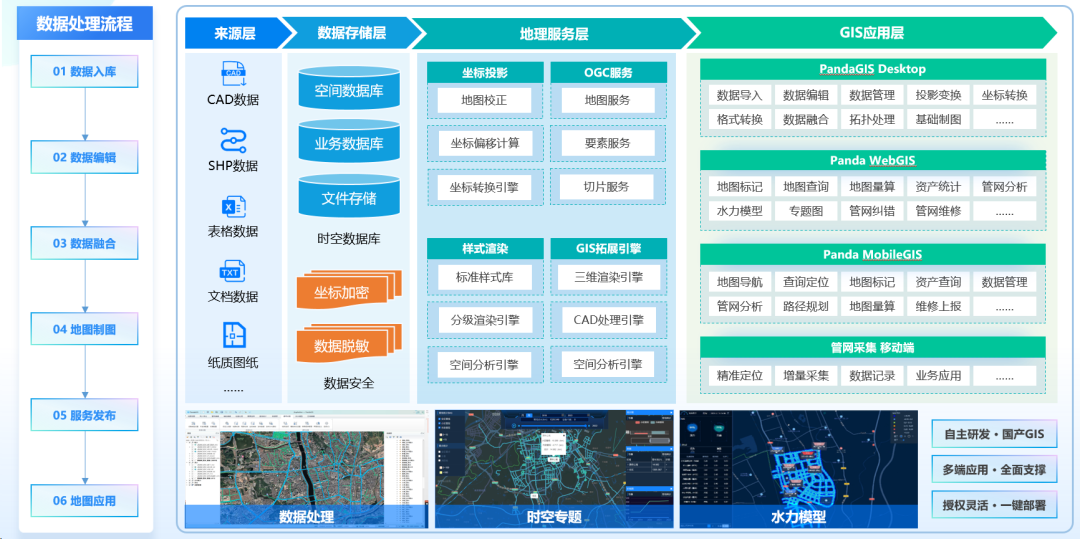This screenshot has height=539, width=1080.
Task: Click the 坐标加密 orange label
Action: [343, 292]
